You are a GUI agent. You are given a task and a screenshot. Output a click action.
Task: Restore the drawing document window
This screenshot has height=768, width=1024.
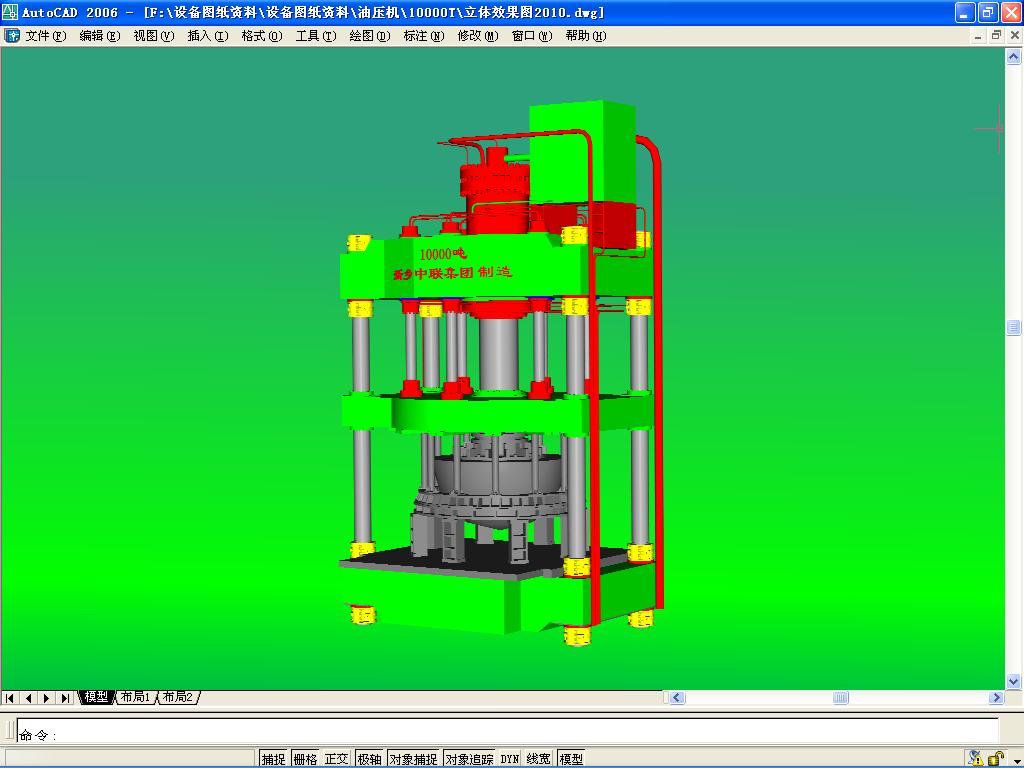pyautogui.click(x=996, y=36)
